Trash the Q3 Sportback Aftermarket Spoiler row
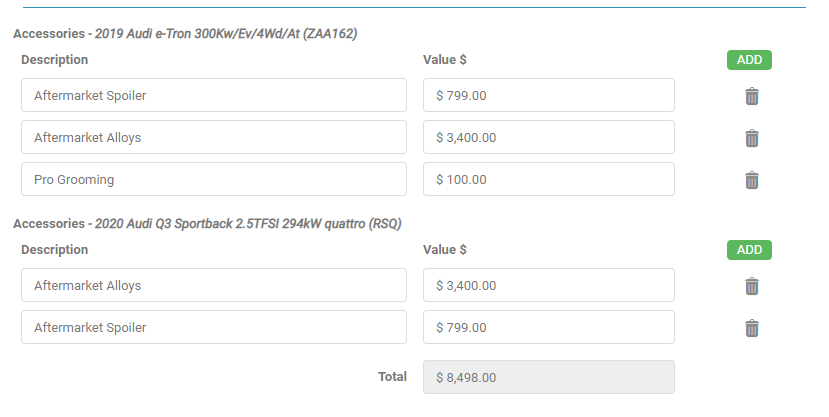Screen dimensions: 829x417 point(752,328)
